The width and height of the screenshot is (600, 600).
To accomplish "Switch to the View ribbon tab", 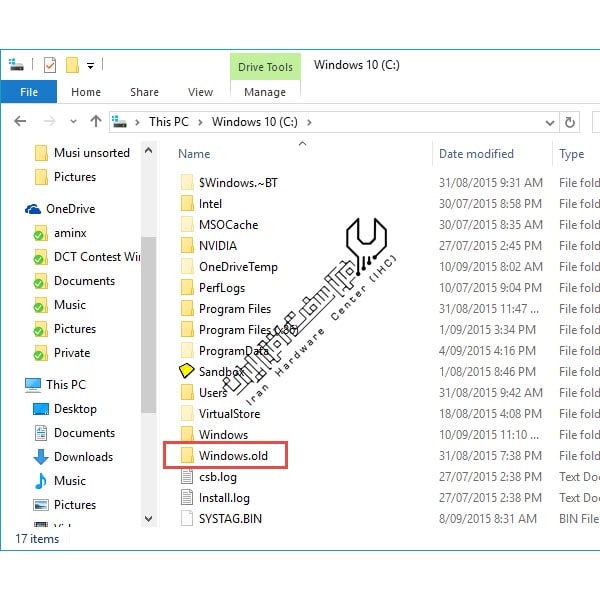I will click(x=200, y=92).
